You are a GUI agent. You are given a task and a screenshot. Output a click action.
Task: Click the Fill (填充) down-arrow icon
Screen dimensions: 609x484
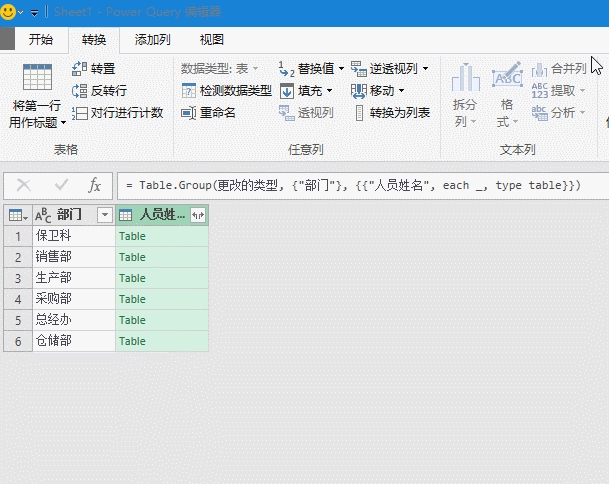287,91
